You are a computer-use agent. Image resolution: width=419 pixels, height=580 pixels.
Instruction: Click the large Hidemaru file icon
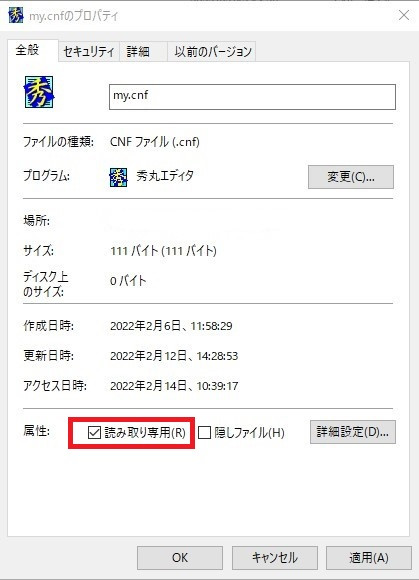tap(39, 92)
